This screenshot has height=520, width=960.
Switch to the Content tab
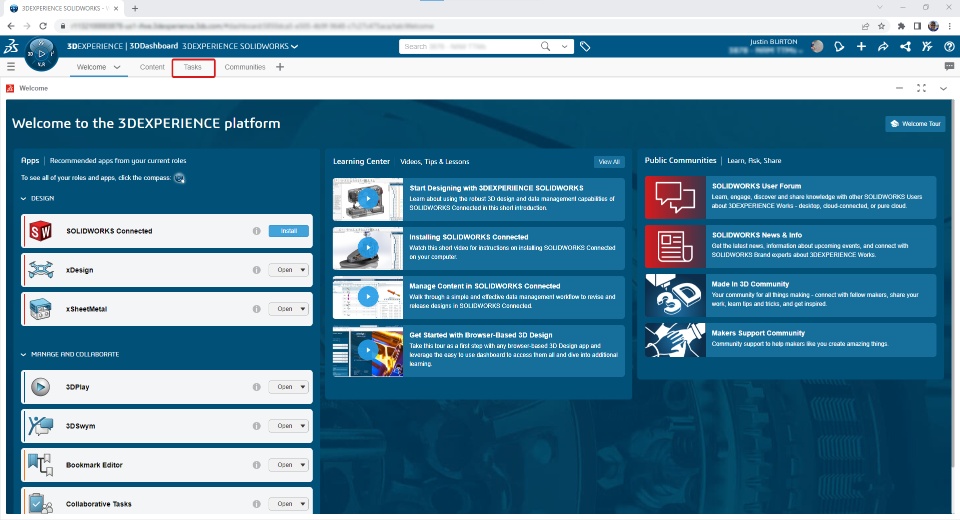click(152, 67)
